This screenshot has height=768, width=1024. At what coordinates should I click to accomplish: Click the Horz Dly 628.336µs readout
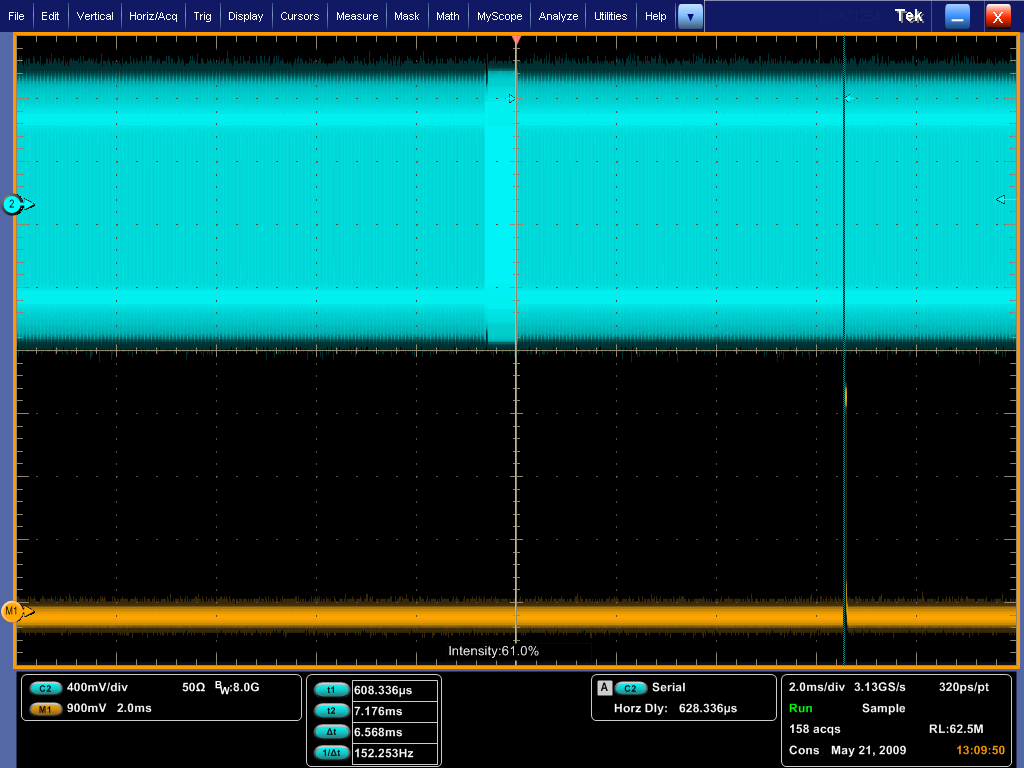point(675,709)
